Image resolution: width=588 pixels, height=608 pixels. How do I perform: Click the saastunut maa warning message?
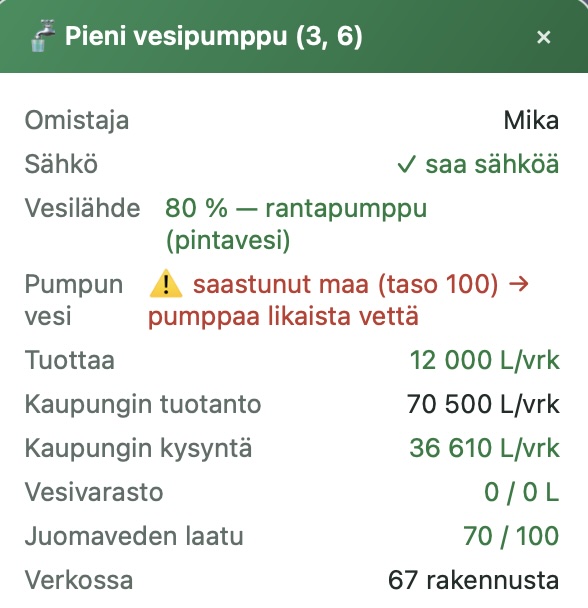[345, 284]
